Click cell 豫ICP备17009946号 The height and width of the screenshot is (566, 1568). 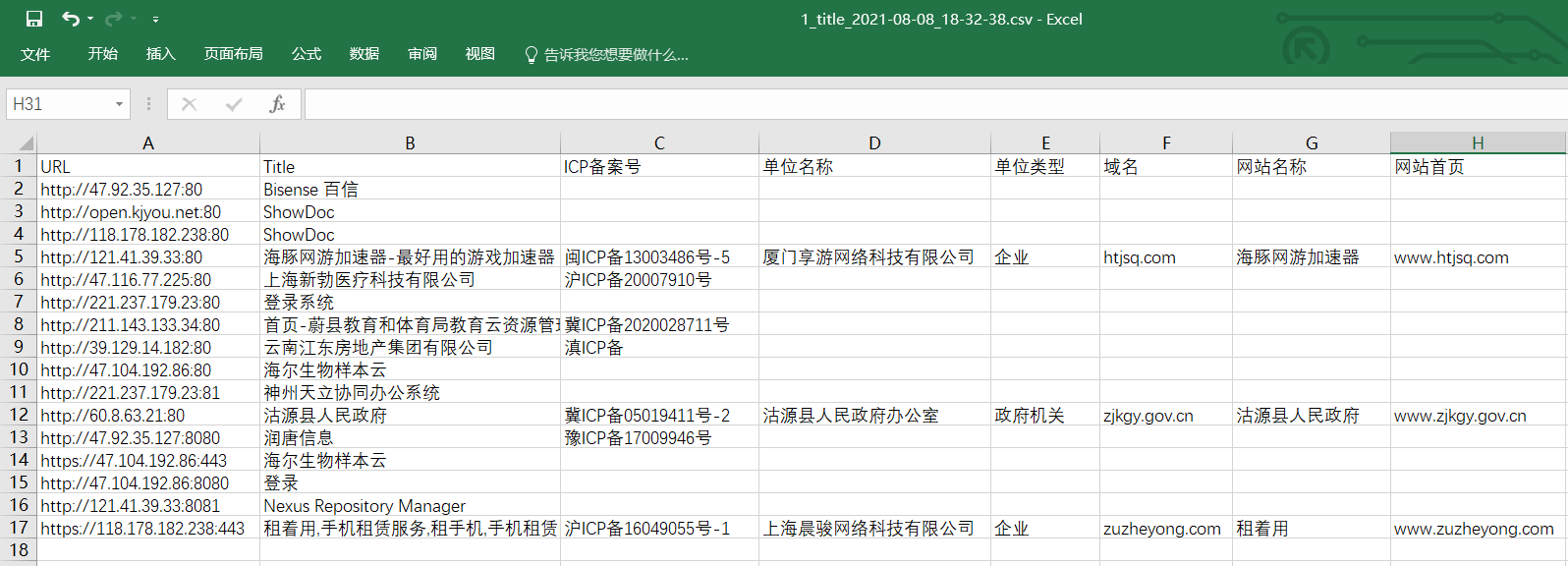tap(659, 437)
